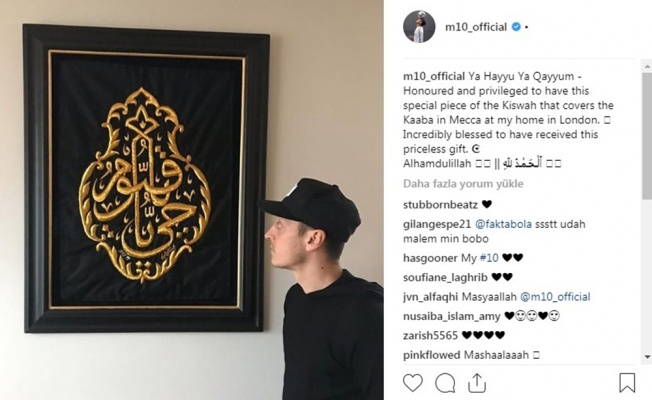
Task: Click the comments scrollbar down arrow
Action: pyautogui.click(x=647, y=357)
